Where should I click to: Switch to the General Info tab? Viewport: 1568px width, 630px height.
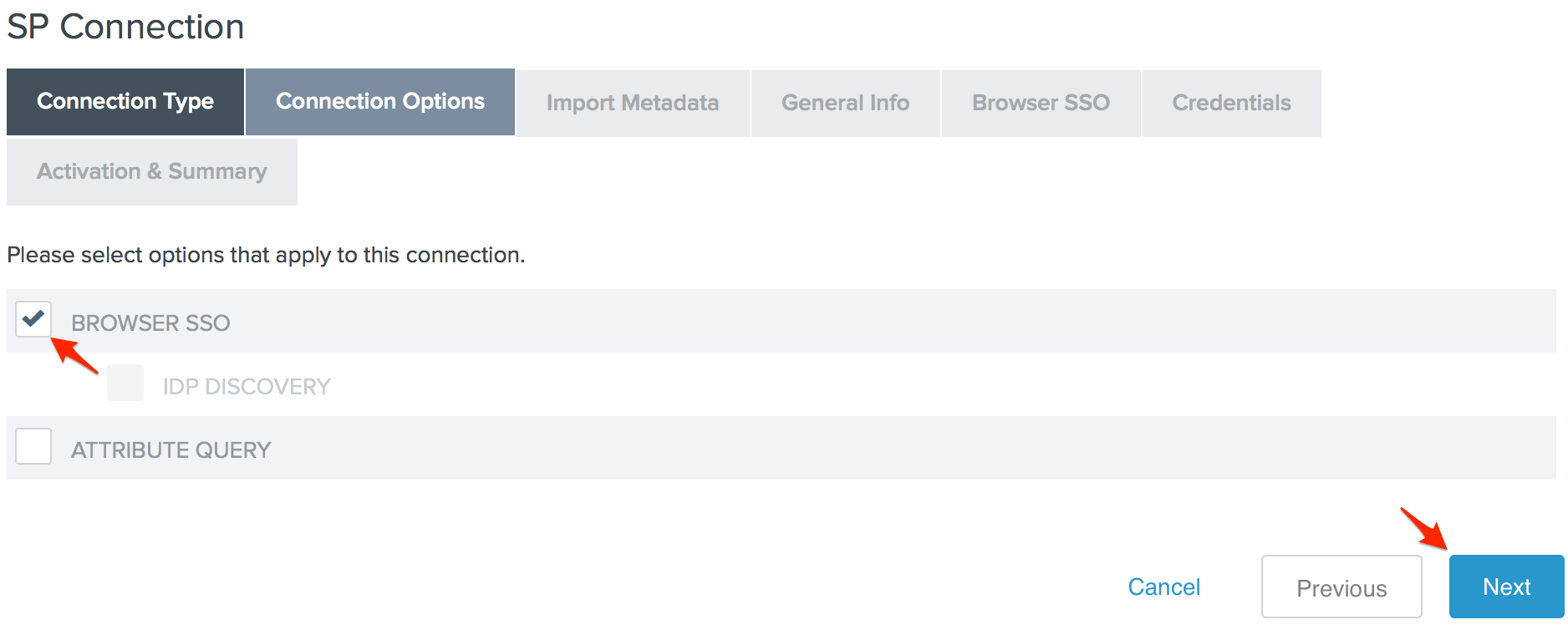point(845,104)
